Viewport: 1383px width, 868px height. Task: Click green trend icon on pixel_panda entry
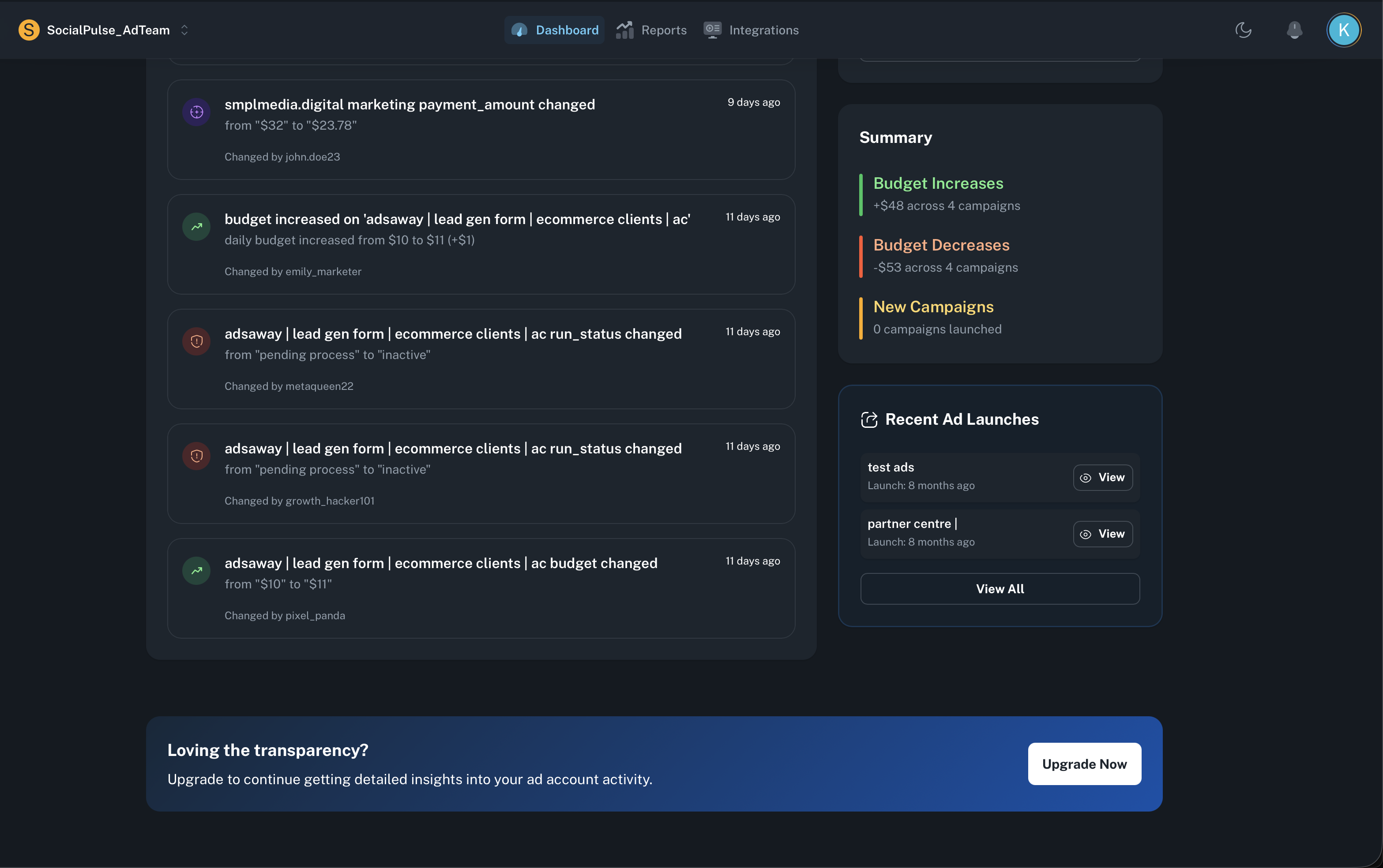196,571
